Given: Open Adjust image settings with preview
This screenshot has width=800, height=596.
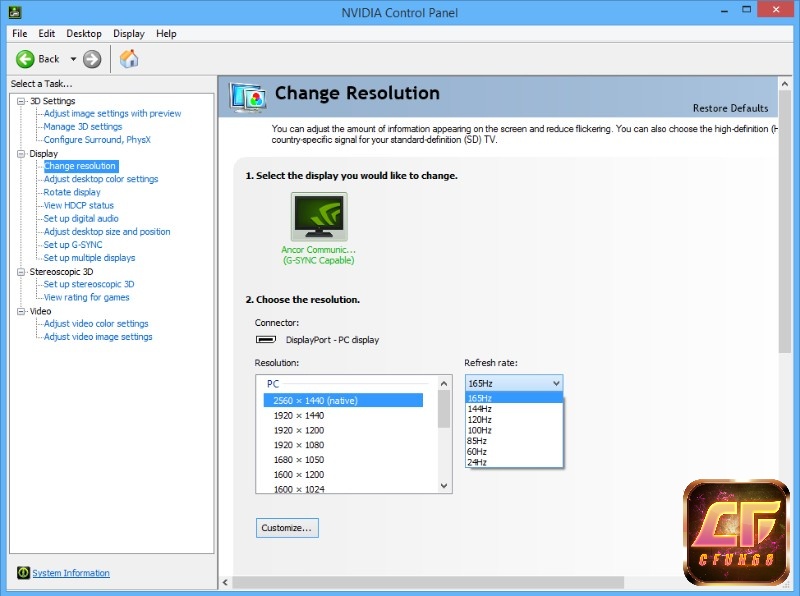Looking at the screenshot, I should 112,113.
